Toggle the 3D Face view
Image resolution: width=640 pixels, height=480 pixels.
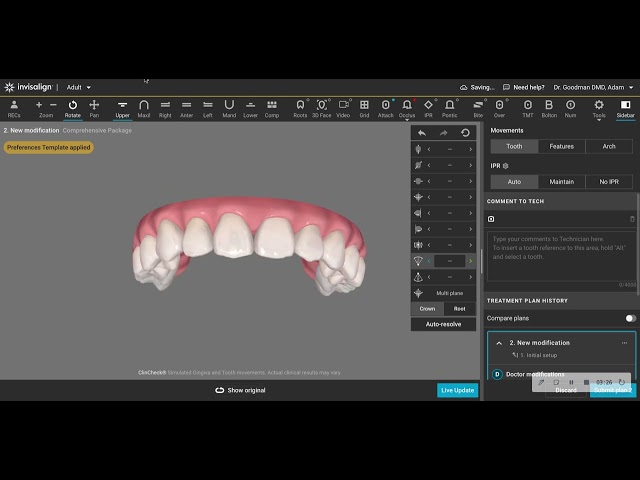pos(322,109)
